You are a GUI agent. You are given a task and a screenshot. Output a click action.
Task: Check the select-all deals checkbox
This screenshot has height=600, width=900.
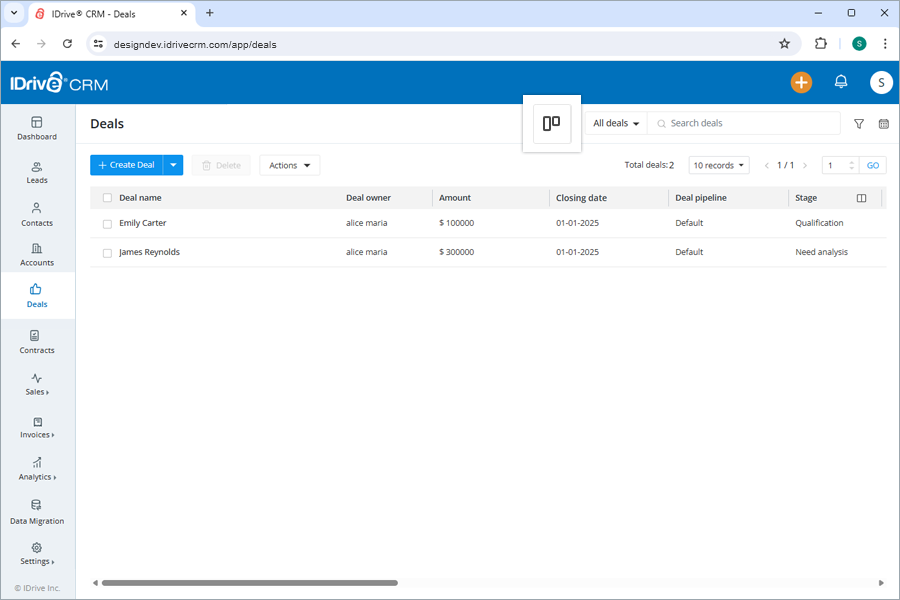(x=107, y=197)
